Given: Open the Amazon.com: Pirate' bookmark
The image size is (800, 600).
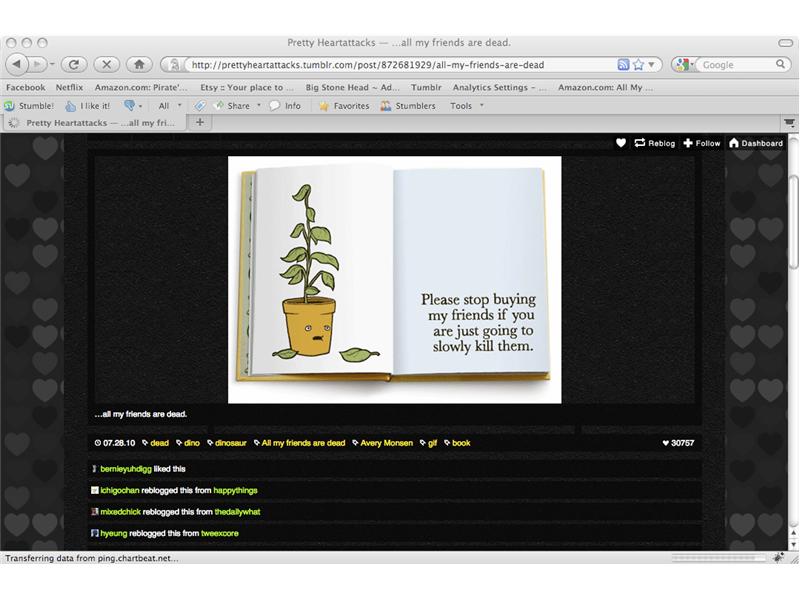Looking at the screenshot, I should tap(141, 87).
